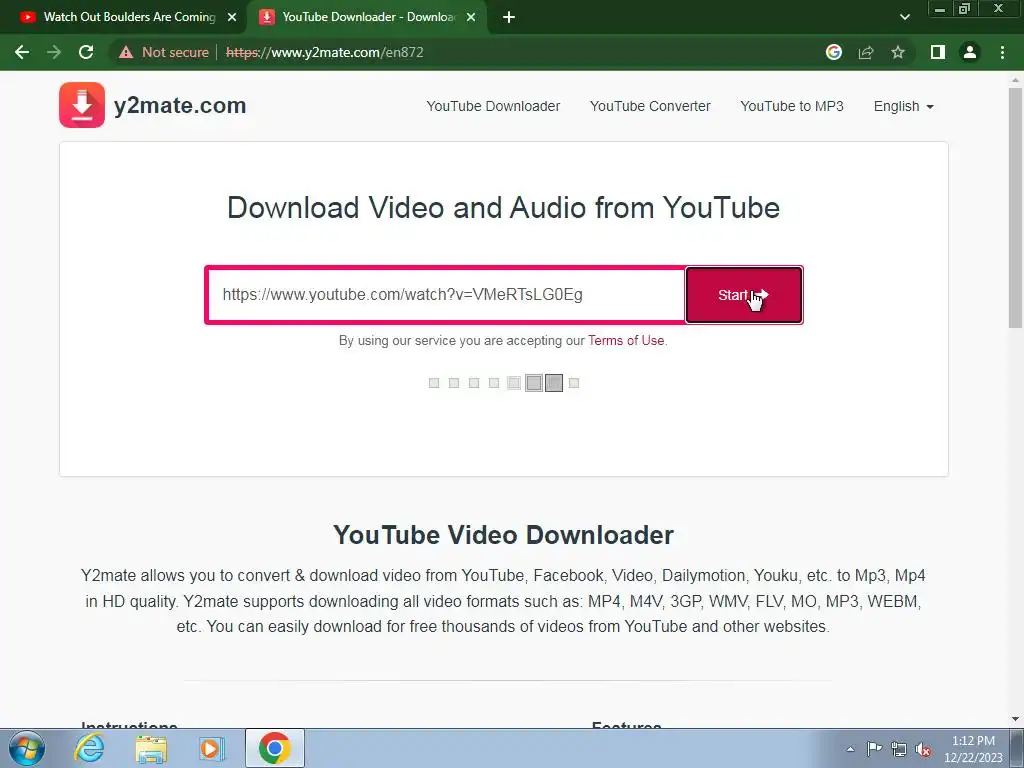The width and height of the screenshot is (1024, 768).
Task: Click the muted volume tray icon
Action: coord(923,749)
